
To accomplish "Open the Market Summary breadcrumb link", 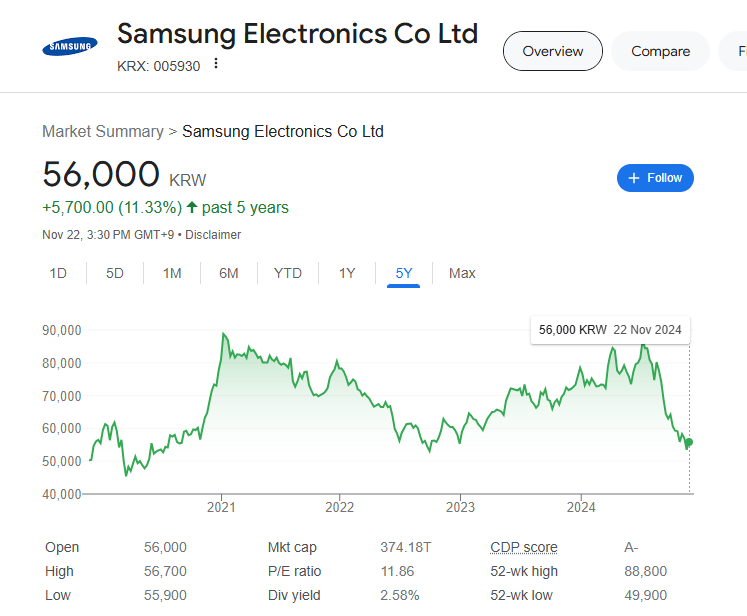I will coord(102,131).
